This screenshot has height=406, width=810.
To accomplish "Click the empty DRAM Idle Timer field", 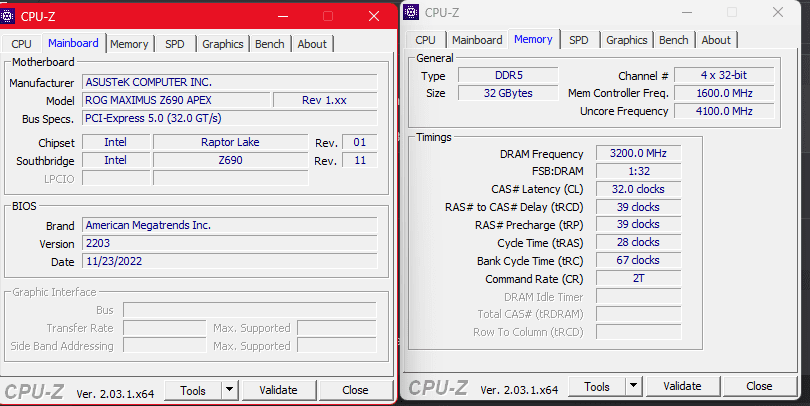I will coord(638,296).
